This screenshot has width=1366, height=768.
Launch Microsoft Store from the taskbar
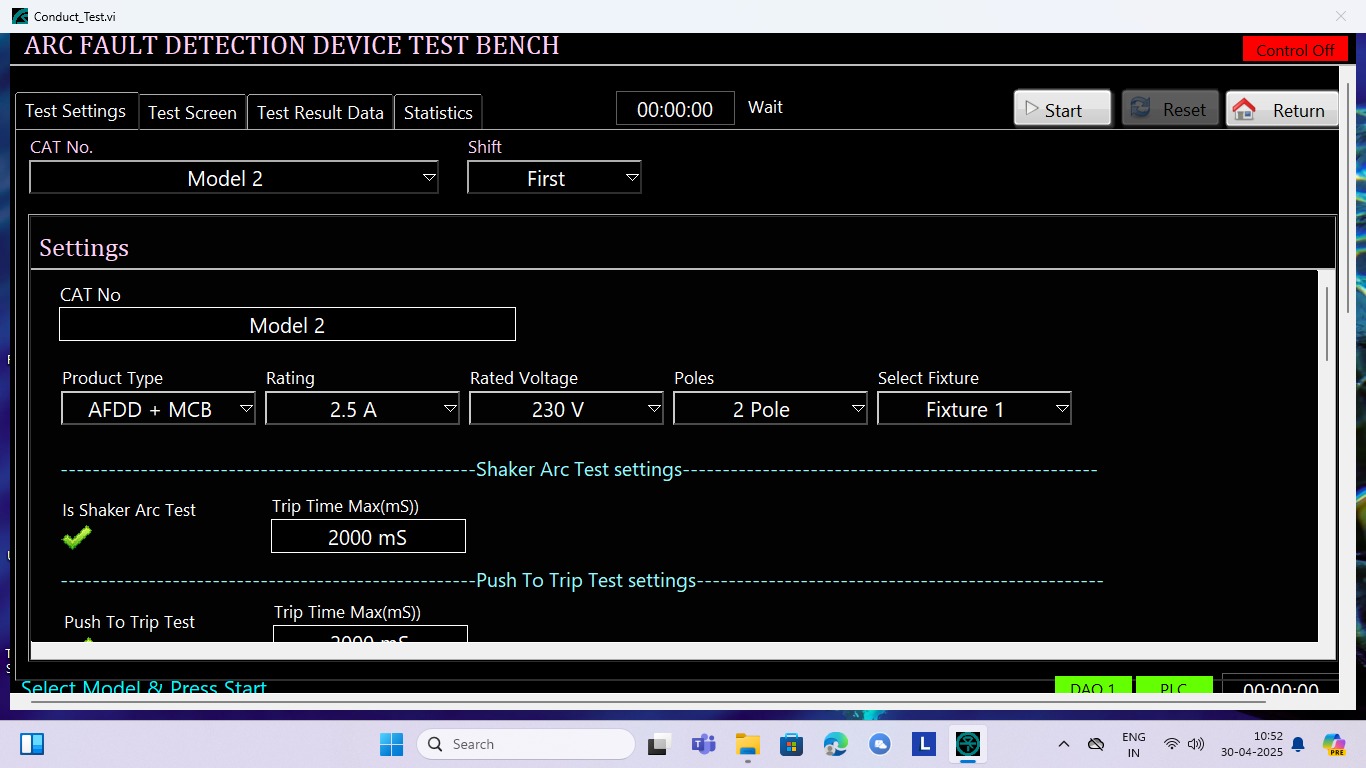click(791, 744)
